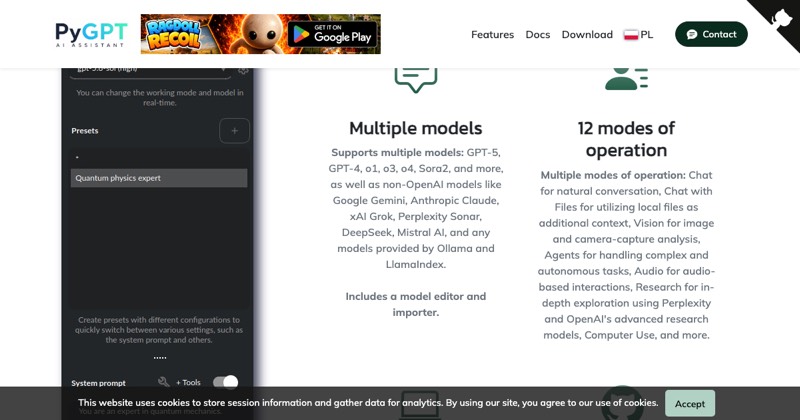Click the System prompt label
This screenshot has width=800, height=420.
pyautogui.click(x=98, y=383)
